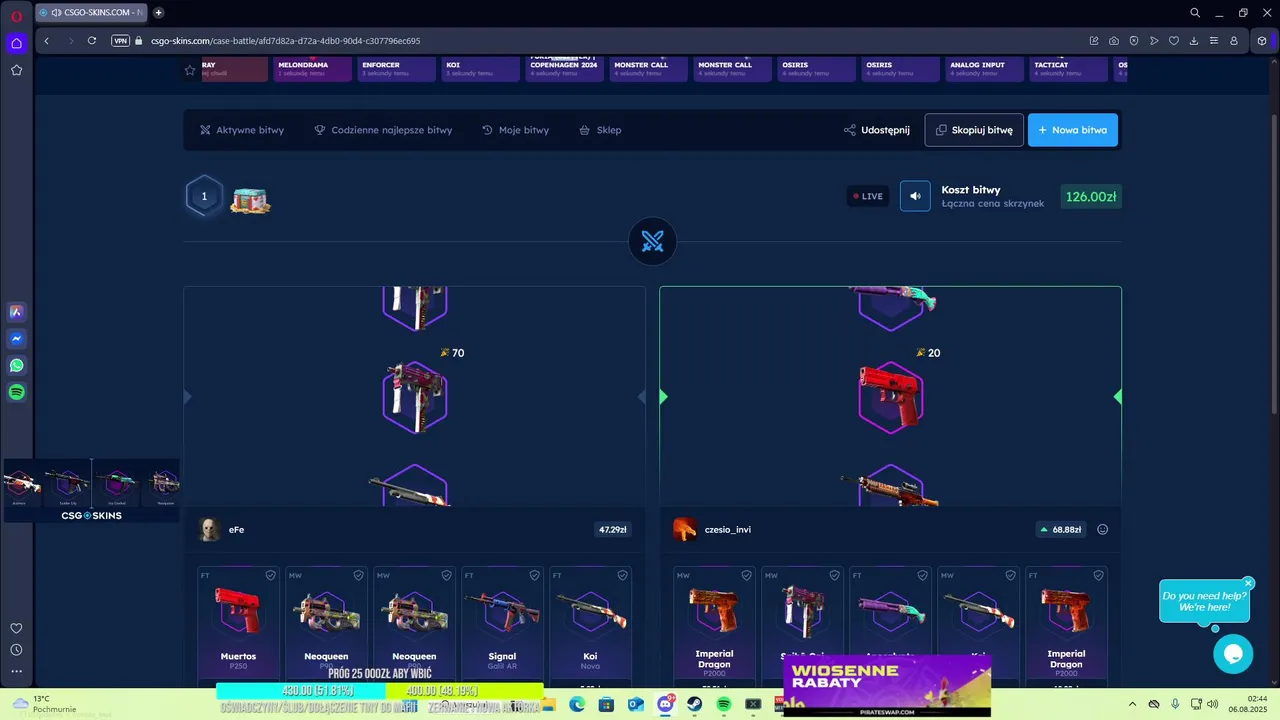Click the crossed swords battle icon
This screenshot has height=720, width=1280.
(652, 241)
